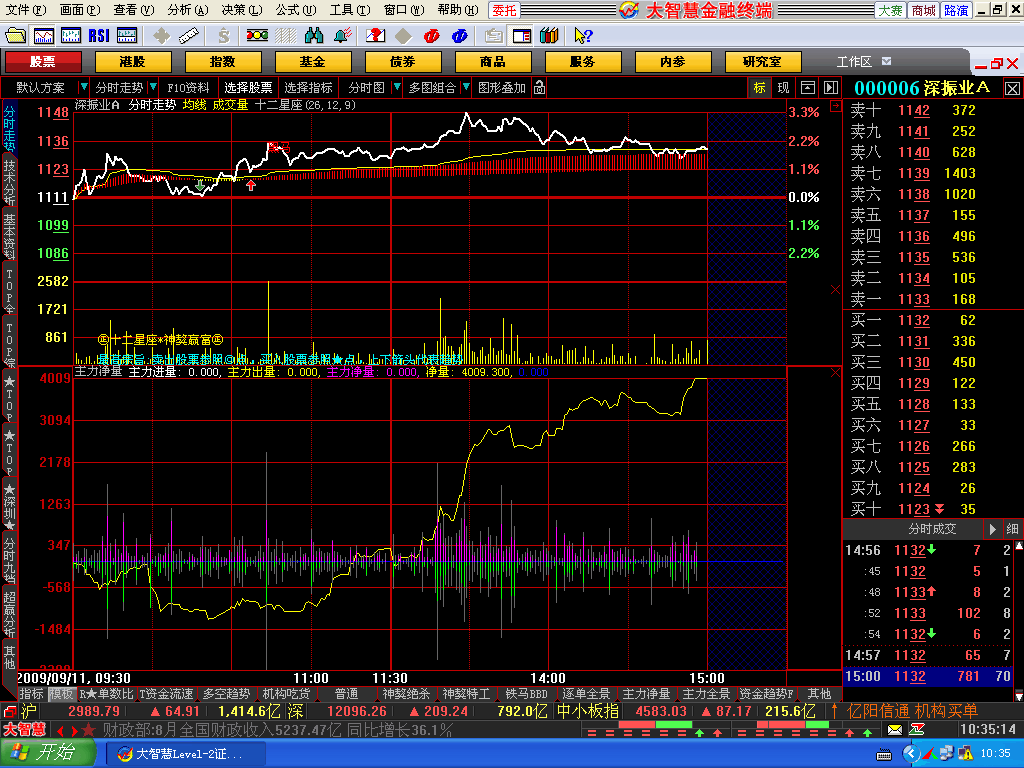Open the window layout toolbar icon
The image size is (1024, 768).
click(521, 35)
